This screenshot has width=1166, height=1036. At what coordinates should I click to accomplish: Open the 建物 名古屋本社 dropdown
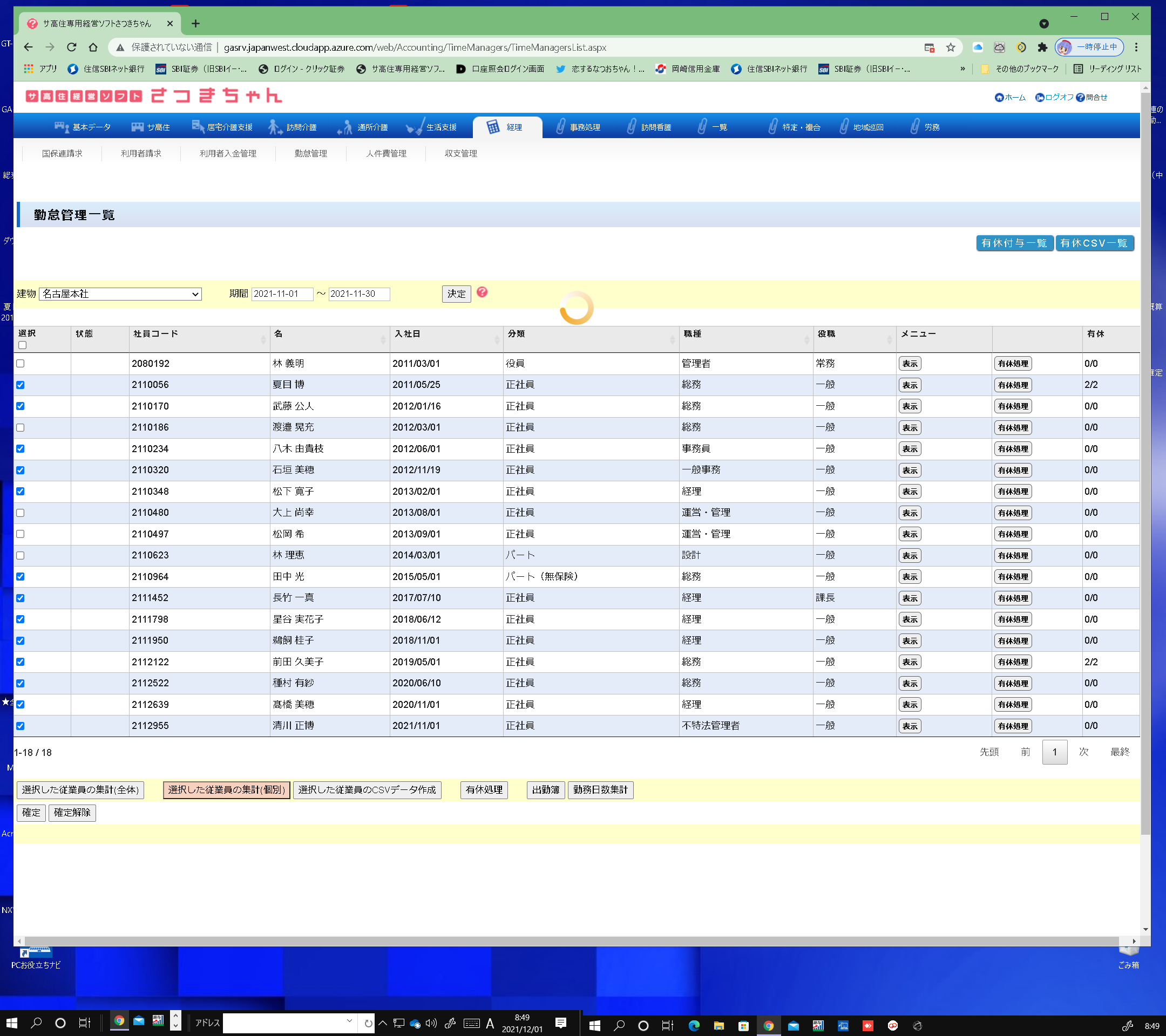pyautogui.click(x=120, y=294)
